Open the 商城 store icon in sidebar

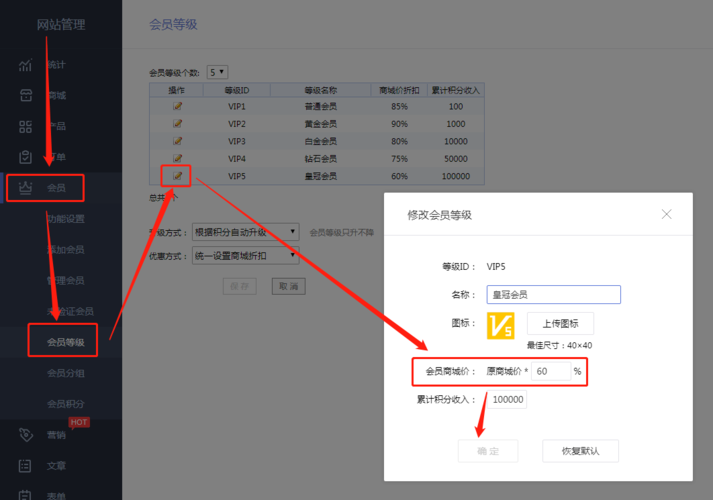pos(26,95)
